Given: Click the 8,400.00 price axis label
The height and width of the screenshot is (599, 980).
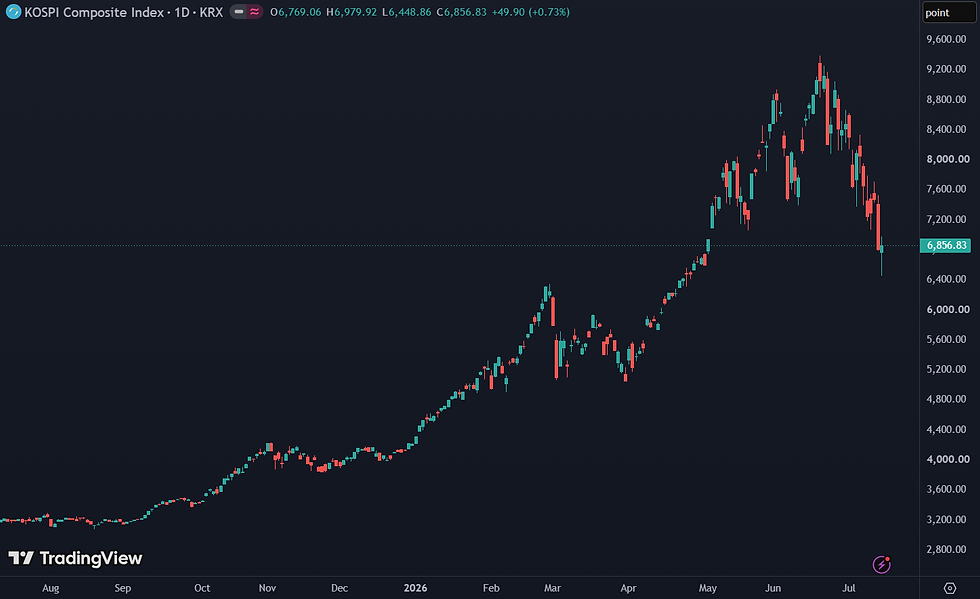Looking at the screenshot, I should [946, 129].
